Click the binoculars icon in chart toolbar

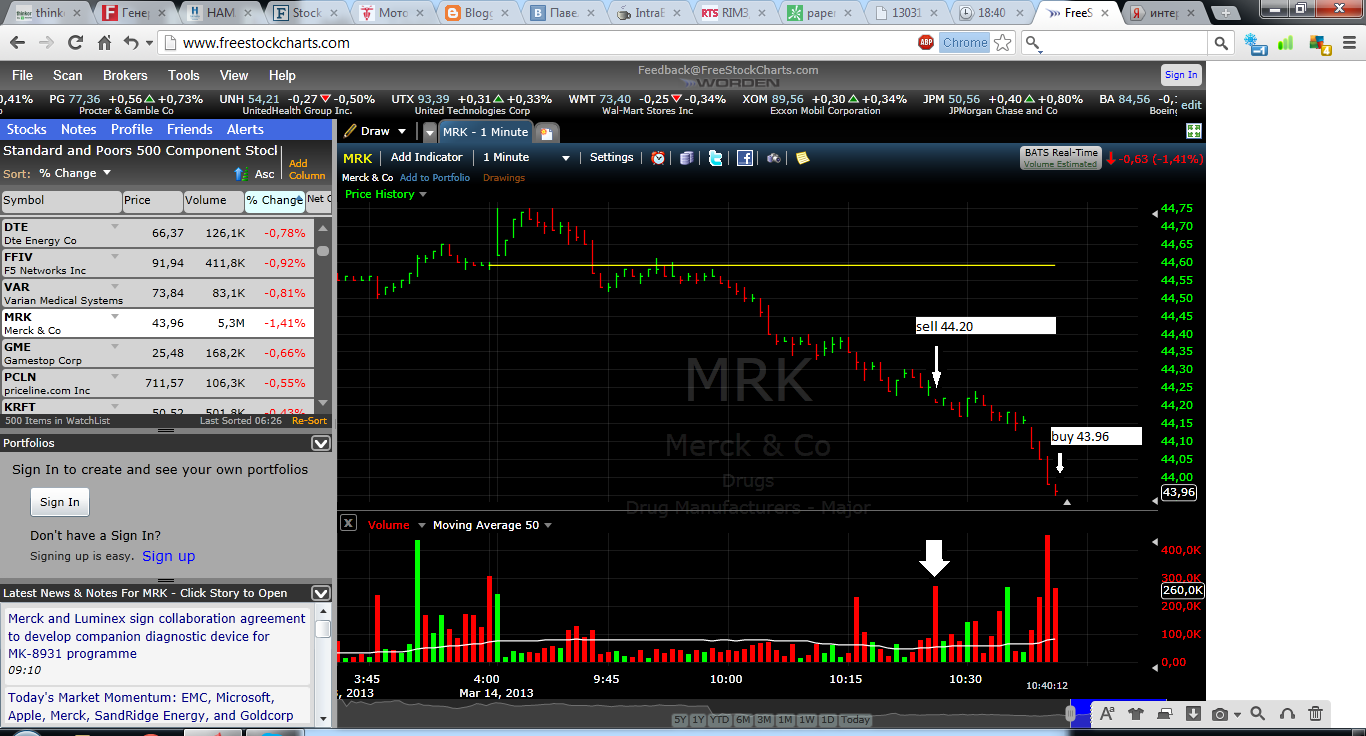click(773, 158)
